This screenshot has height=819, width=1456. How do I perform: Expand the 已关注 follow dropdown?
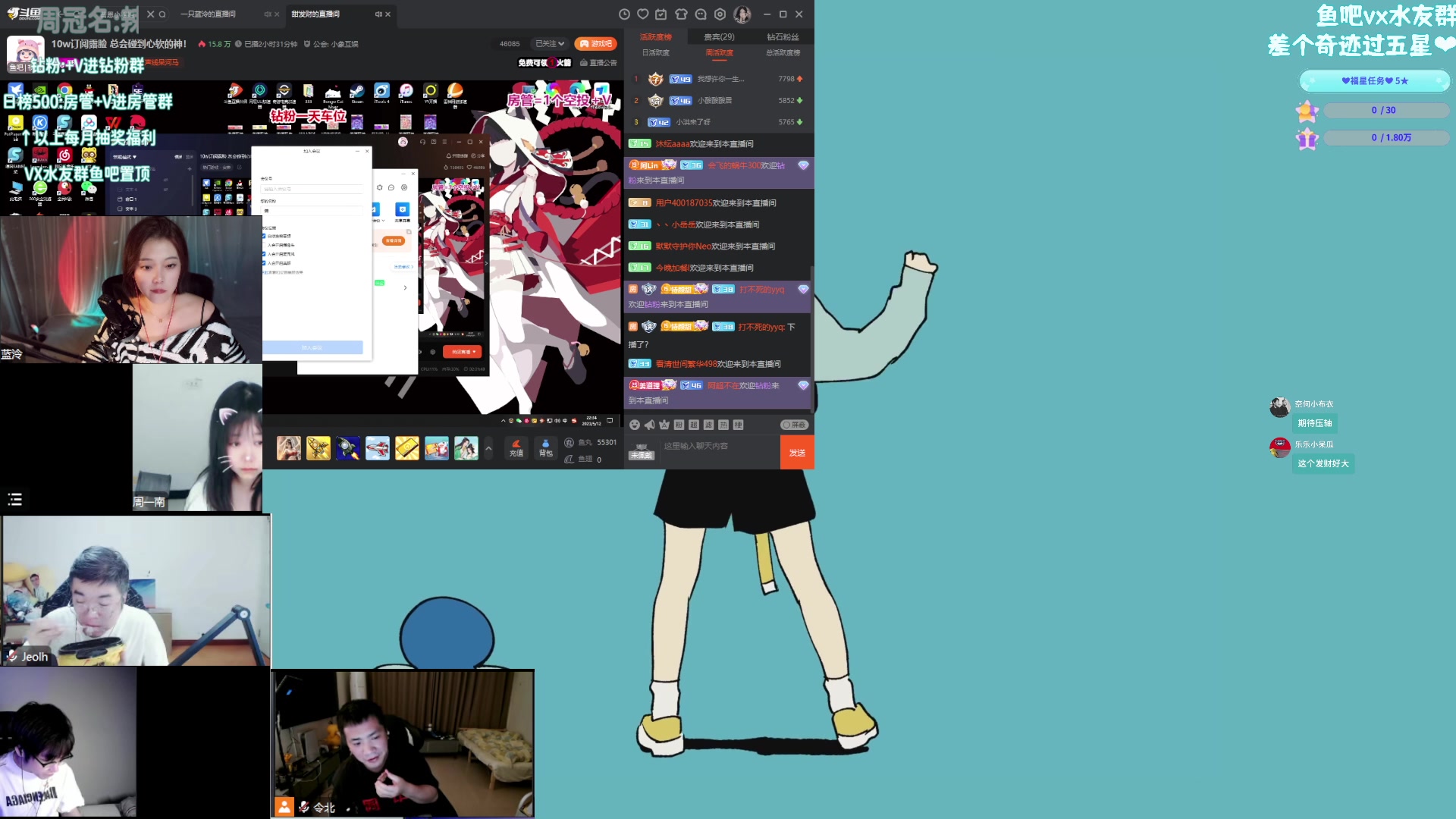coord(550,44)
